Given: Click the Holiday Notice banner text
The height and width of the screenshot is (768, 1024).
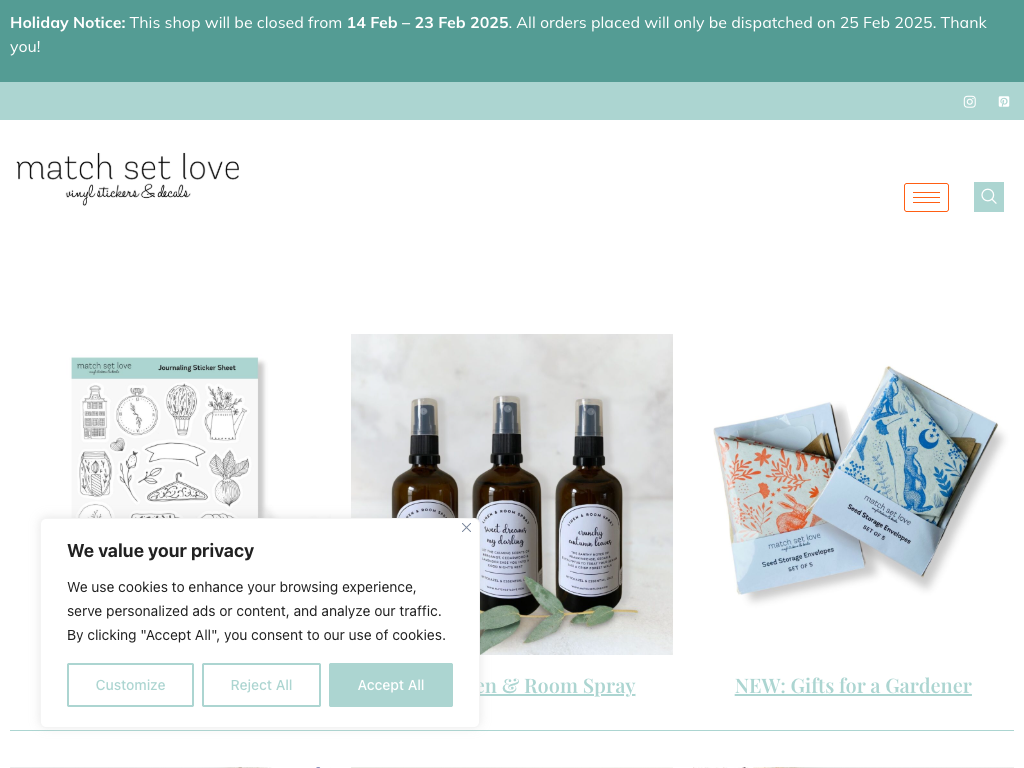Looking at the screenshot, I should (498, 35).
